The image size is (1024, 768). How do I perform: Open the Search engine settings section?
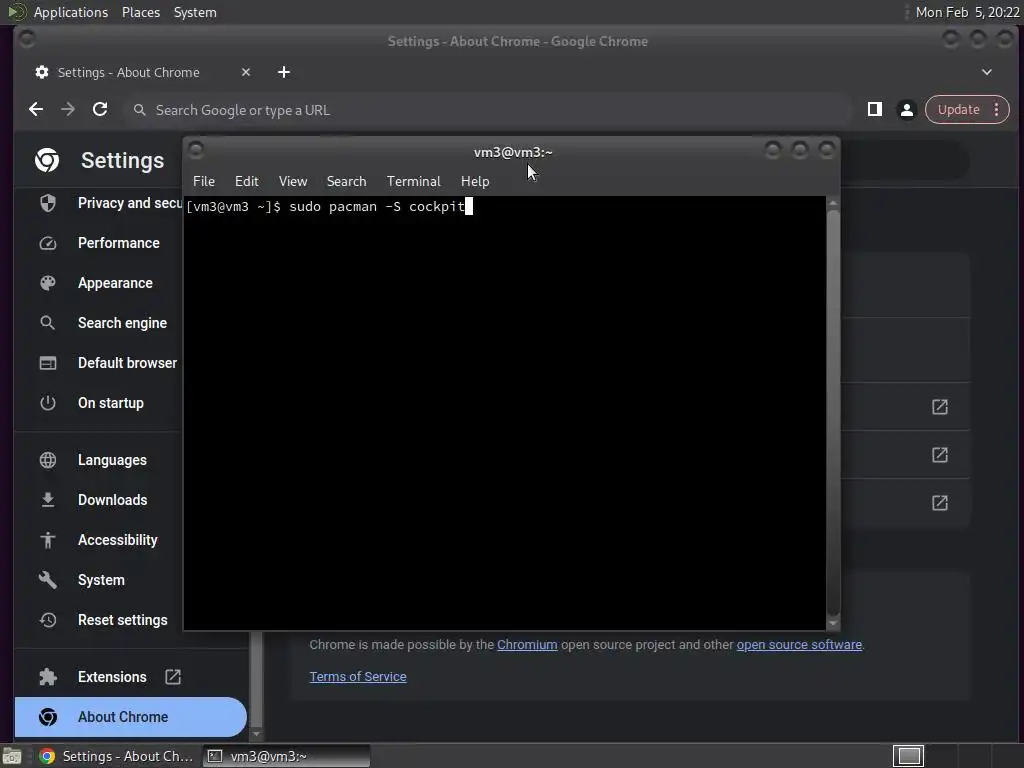pos(122,323)
